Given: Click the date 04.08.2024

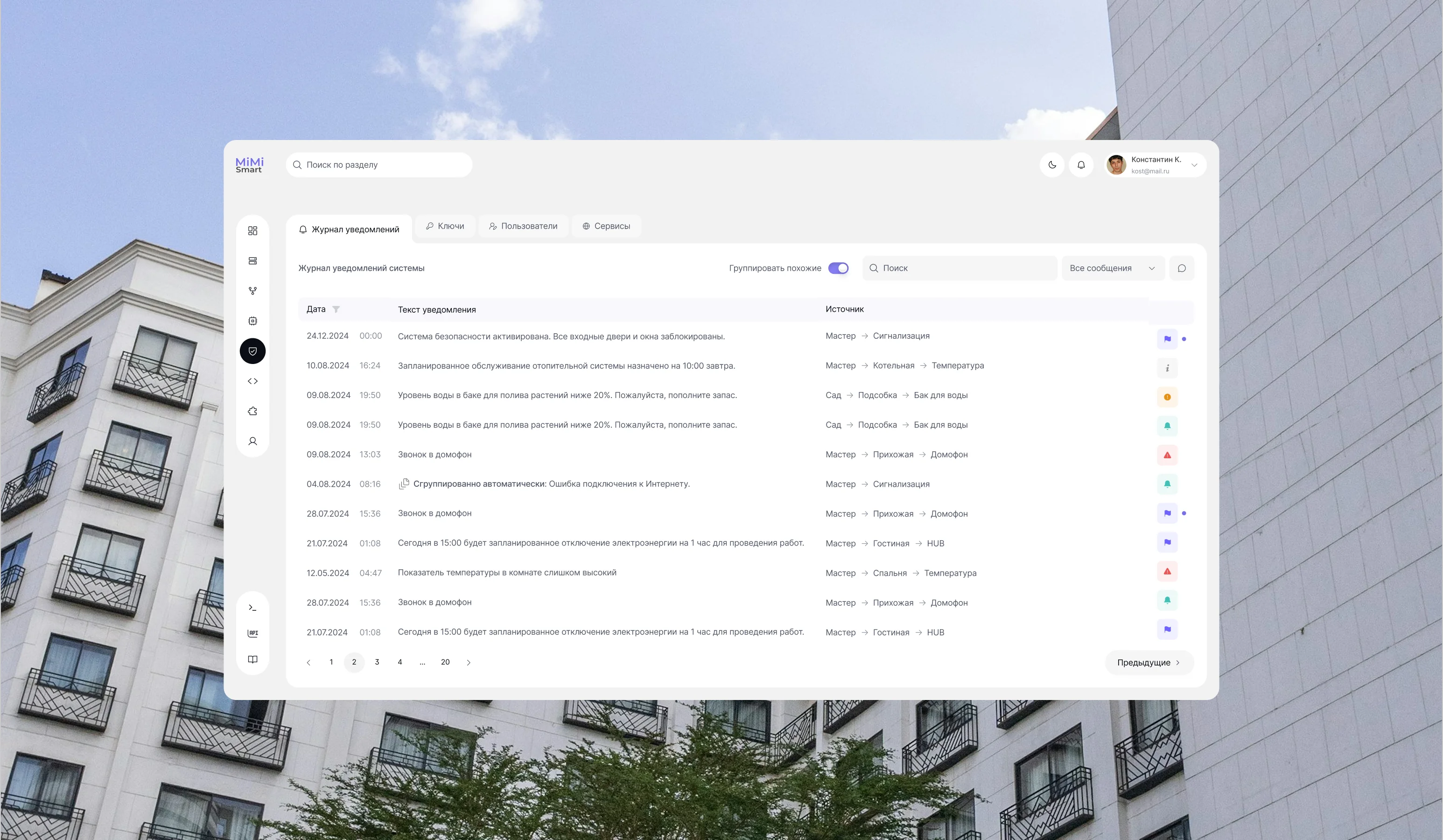Looking at the screenshot, I should coord(329,484).
